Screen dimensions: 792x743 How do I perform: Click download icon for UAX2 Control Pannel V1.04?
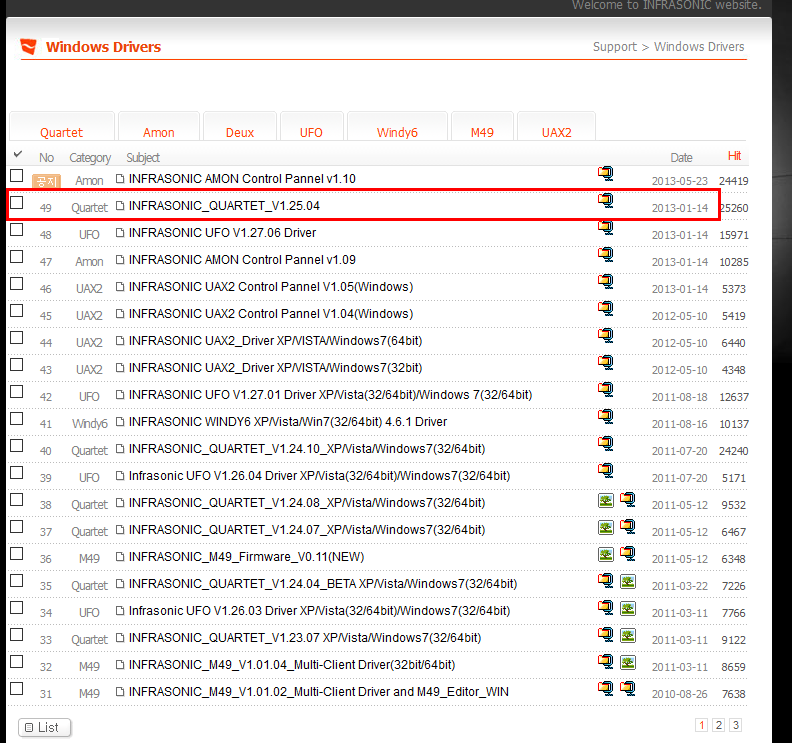coord(606,308)
